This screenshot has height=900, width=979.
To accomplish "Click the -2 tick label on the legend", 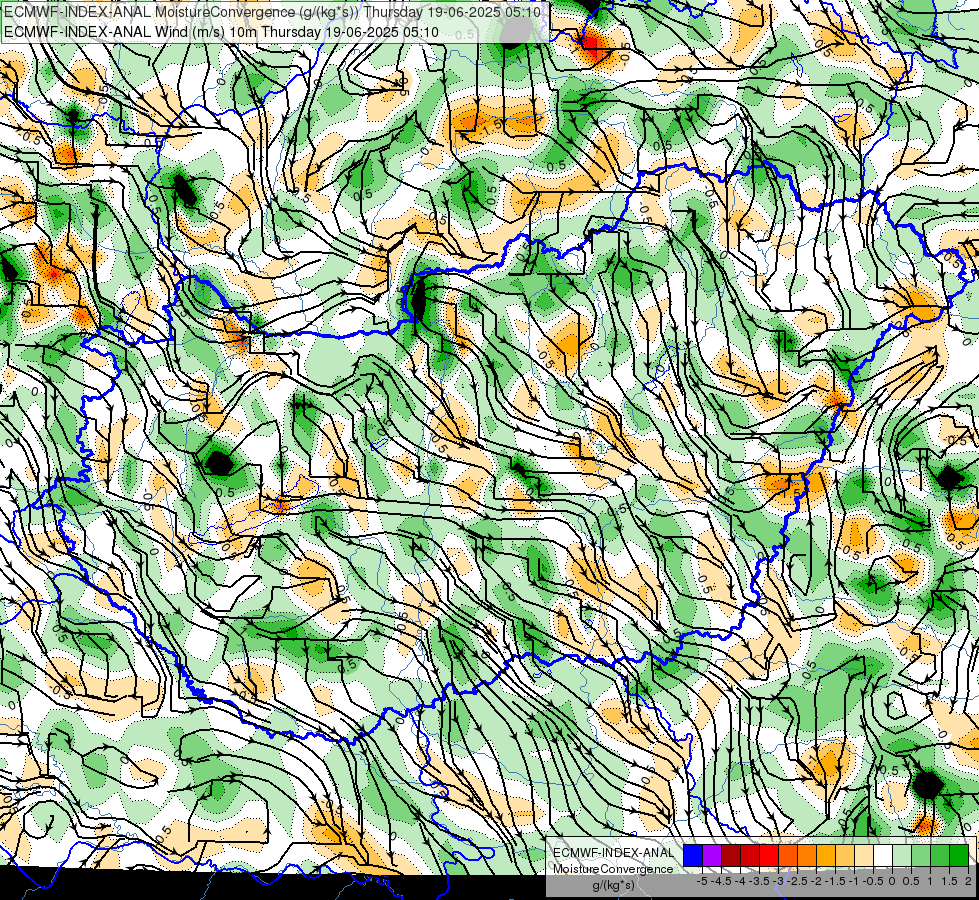I will coord(816,881).
